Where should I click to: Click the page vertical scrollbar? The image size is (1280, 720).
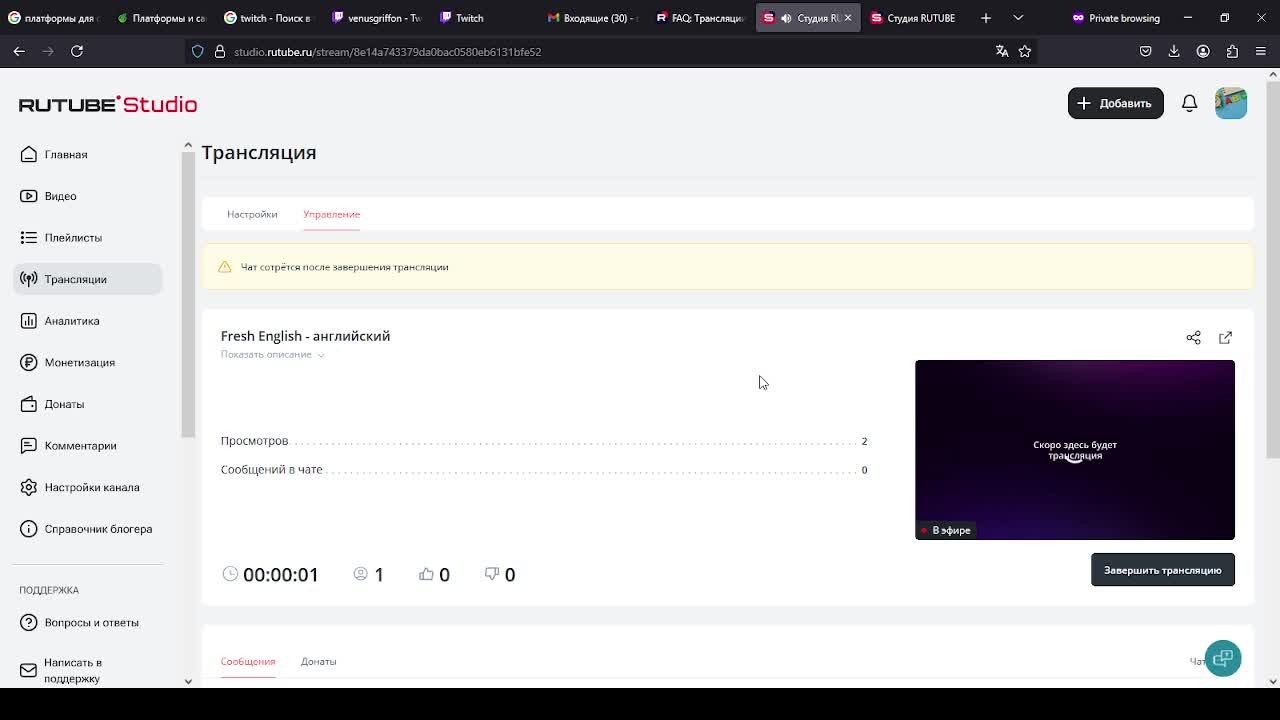1273,270
